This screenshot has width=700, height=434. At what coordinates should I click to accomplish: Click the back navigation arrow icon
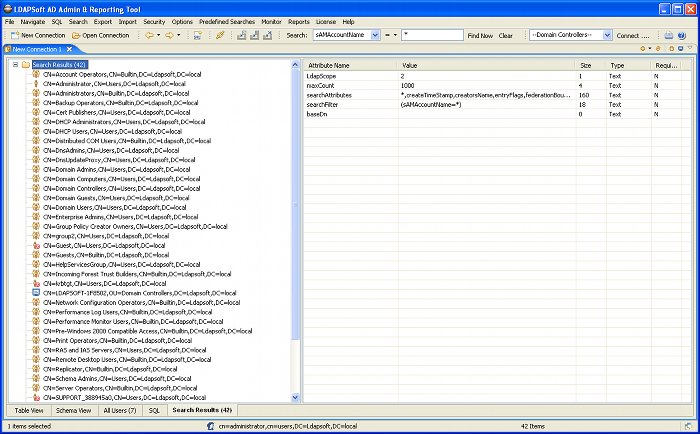click(148, 35)
